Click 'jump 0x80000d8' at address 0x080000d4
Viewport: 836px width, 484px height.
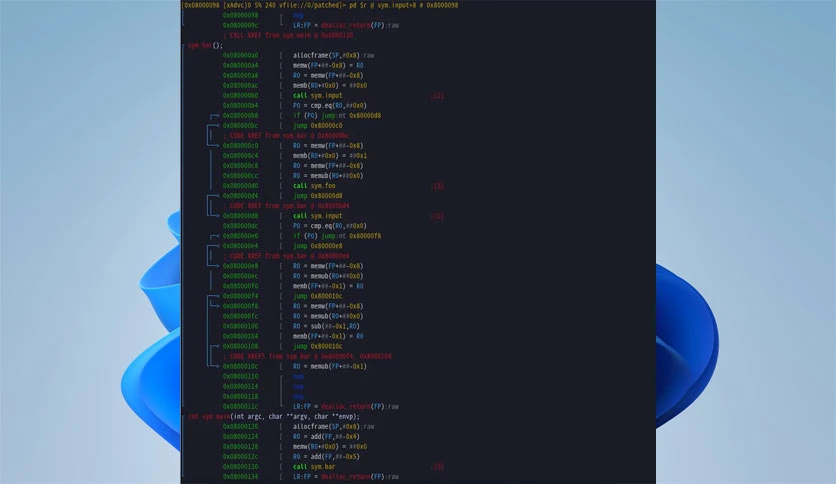[317, 196]
